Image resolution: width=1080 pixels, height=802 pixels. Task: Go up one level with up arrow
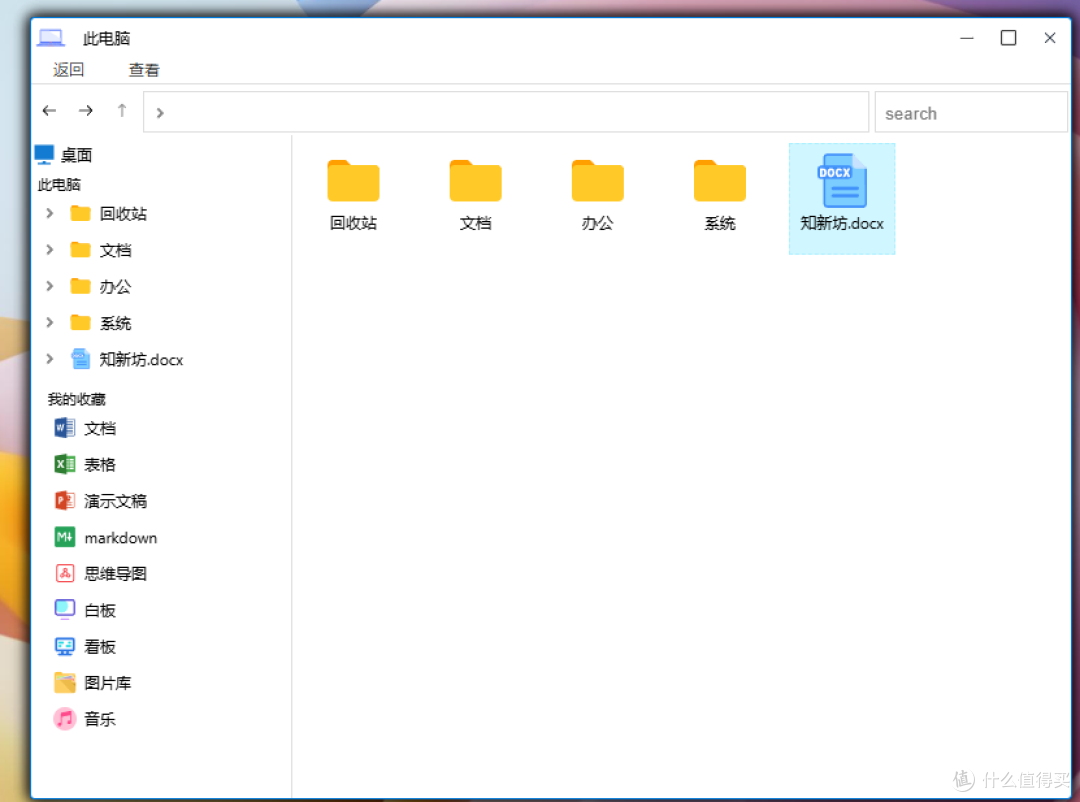coord(122,110)
